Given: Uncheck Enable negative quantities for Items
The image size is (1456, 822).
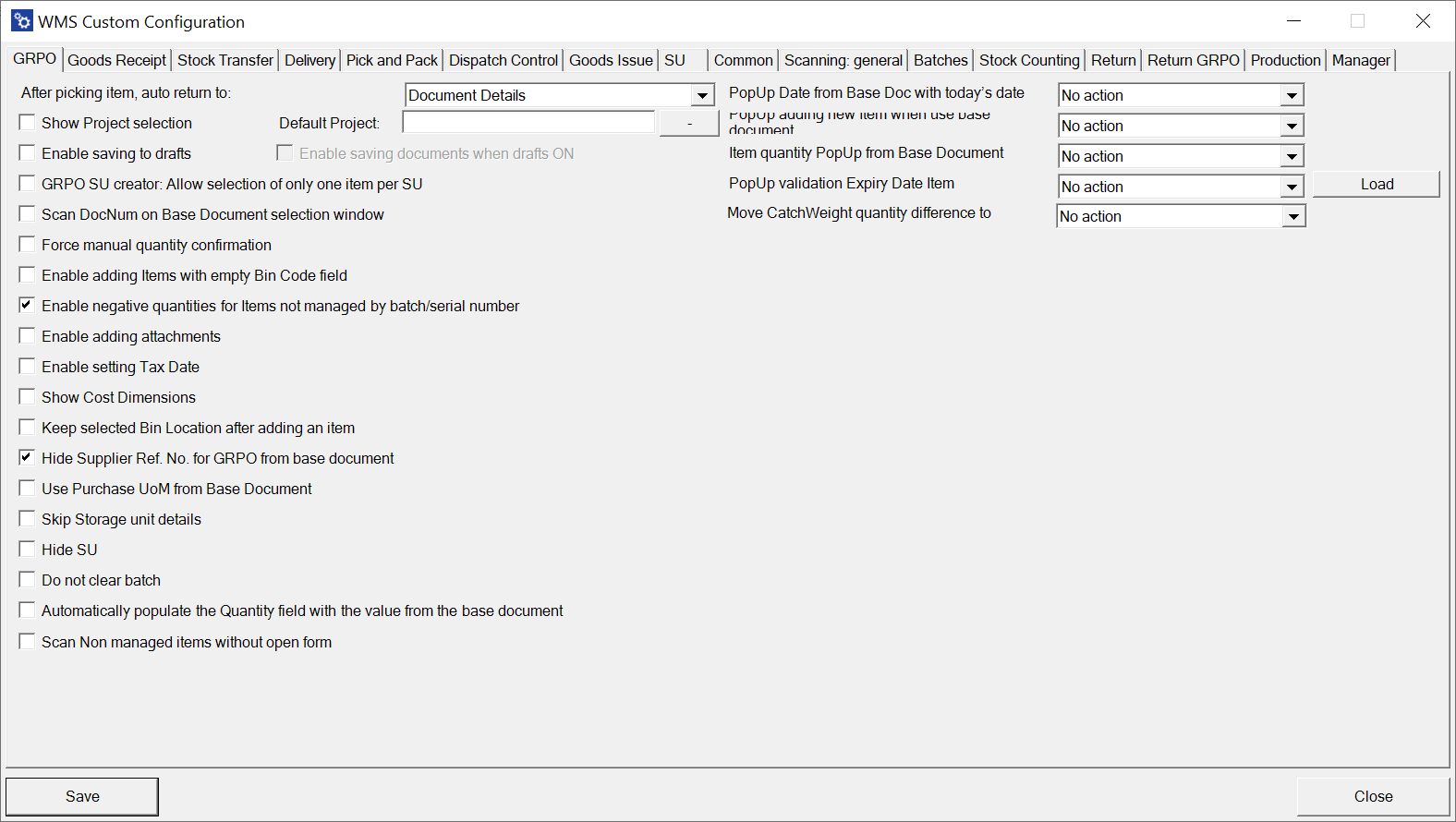Looking at the screenshot, I should pyautogui.click(x=28, y=306).
